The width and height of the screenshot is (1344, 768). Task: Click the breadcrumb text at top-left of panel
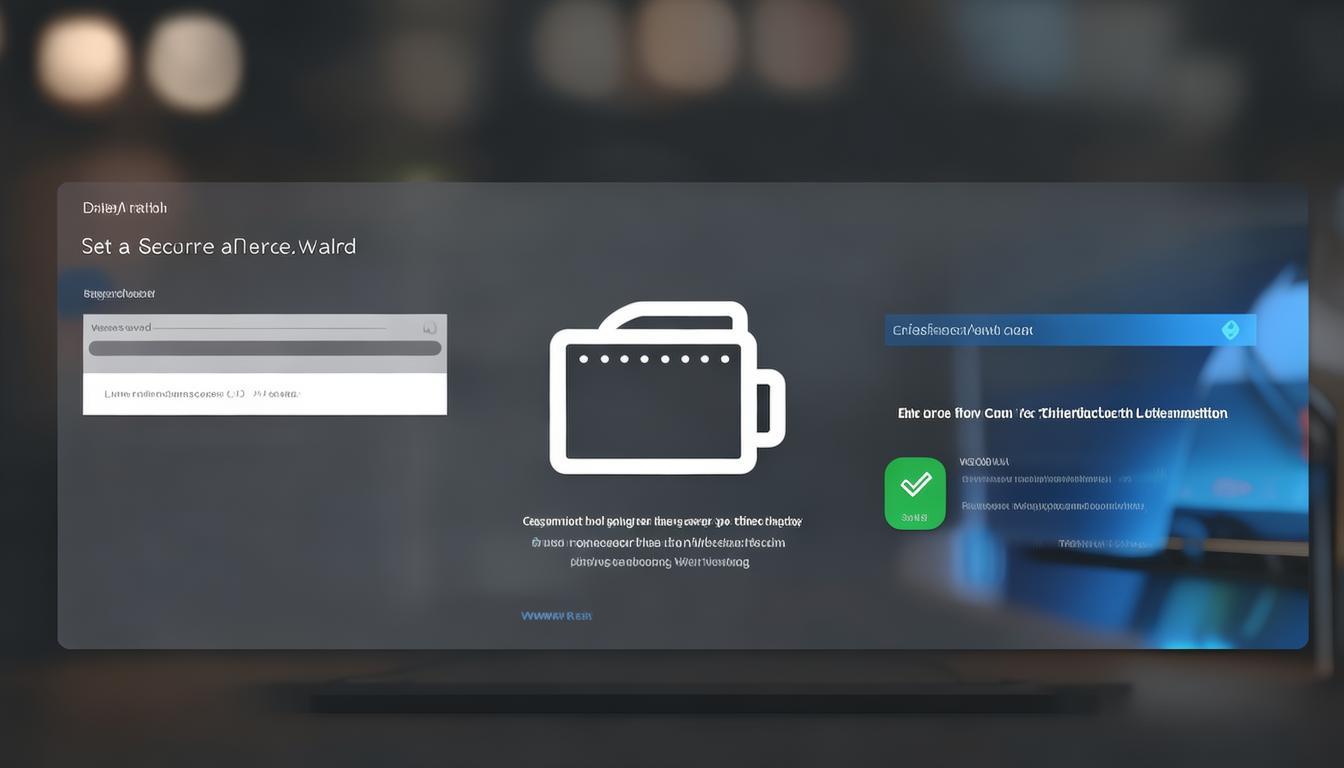tap(125, 208)
